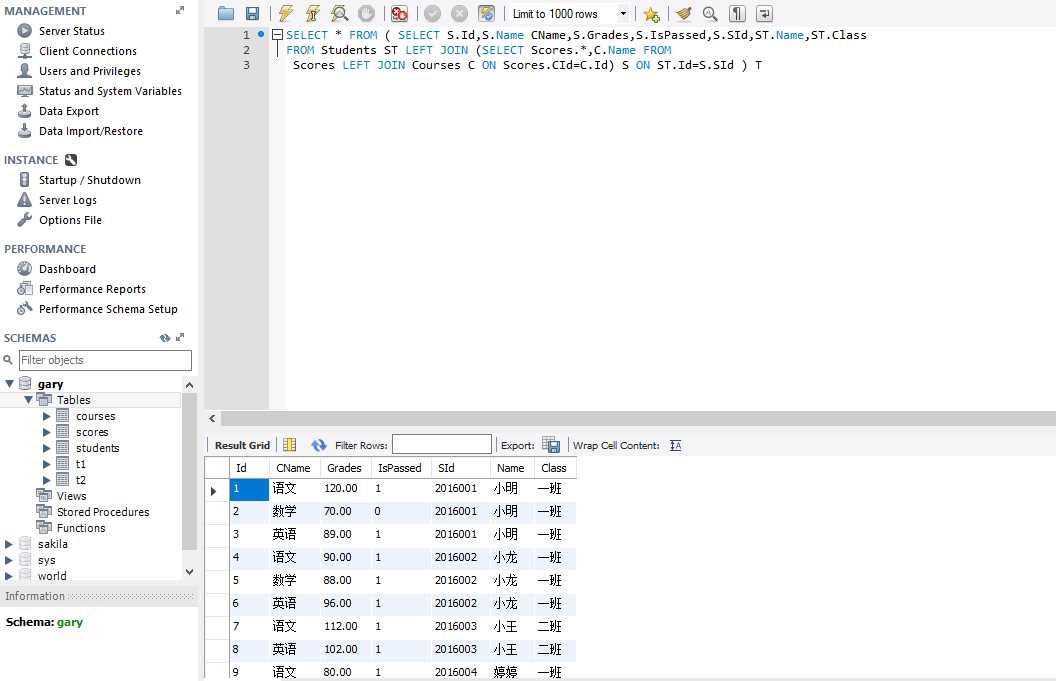1056x681 pixels.
Task: Run EXPLAIN on the current statement
Action: pyautogui.click(x=339, y=13)
